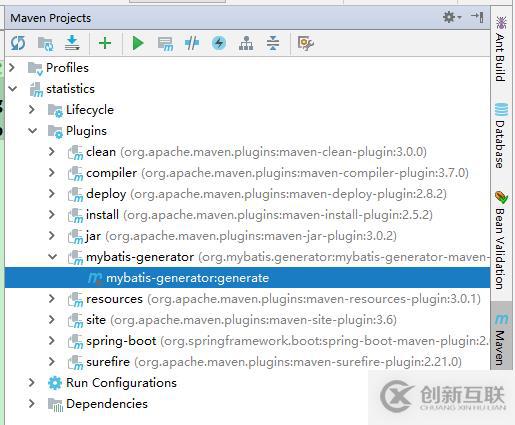The width and height of the screenshot is (515, 425).
Task: Toggle Skip Tests mode lightning icon
Action: [219, 43]
